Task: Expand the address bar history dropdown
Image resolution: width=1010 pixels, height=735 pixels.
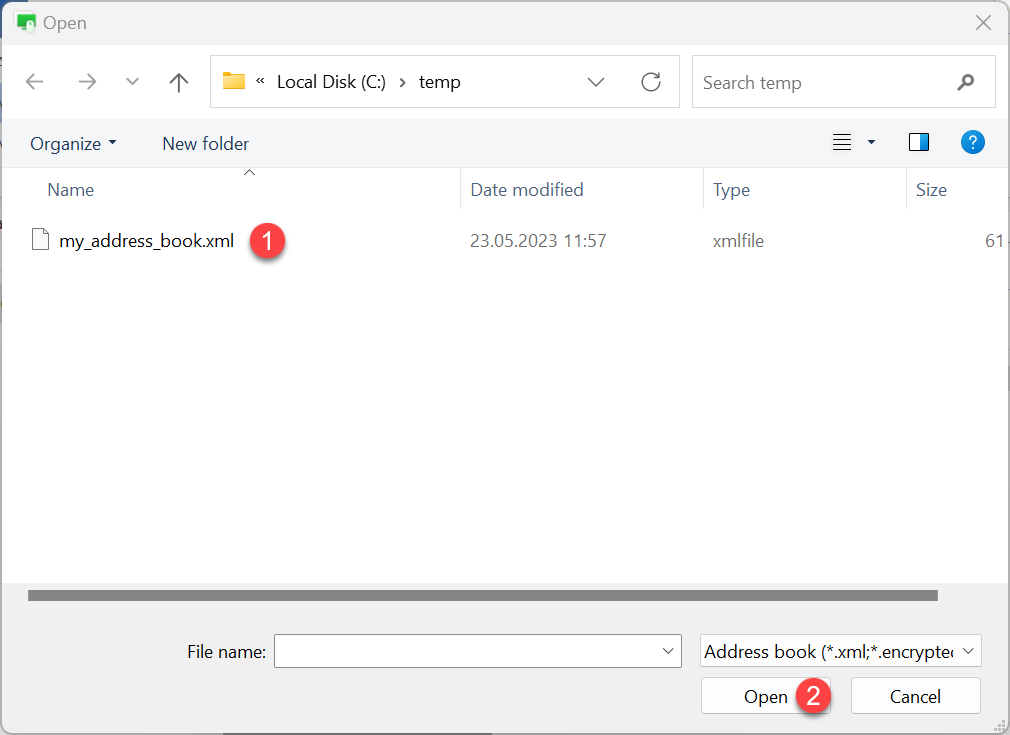Action: (x=597, y=82)
